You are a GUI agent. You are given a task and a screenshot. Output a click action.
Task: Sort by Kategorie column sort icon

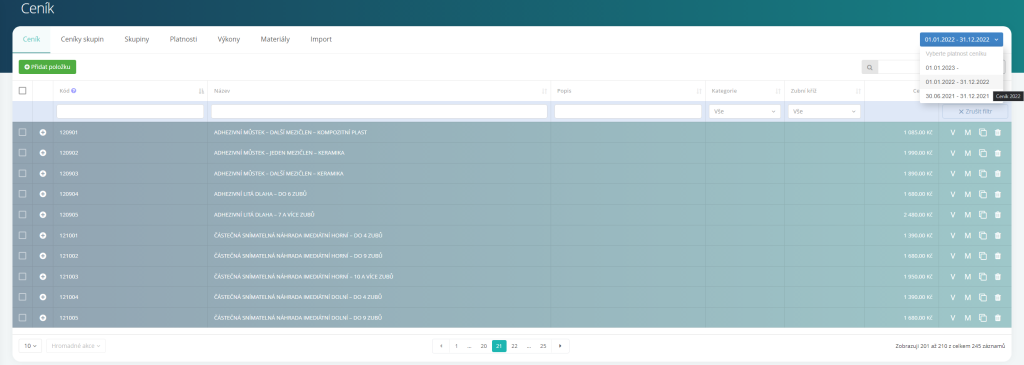[x=778, y=91]
